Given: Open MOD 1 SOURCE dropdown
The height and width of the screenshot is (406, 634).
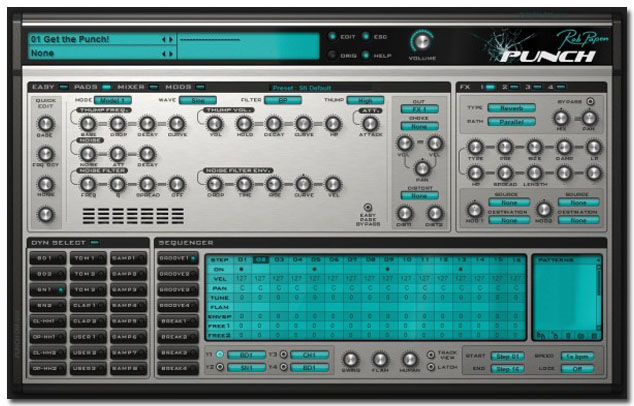Looking at the screenshot, I should (x=509, y=203).
